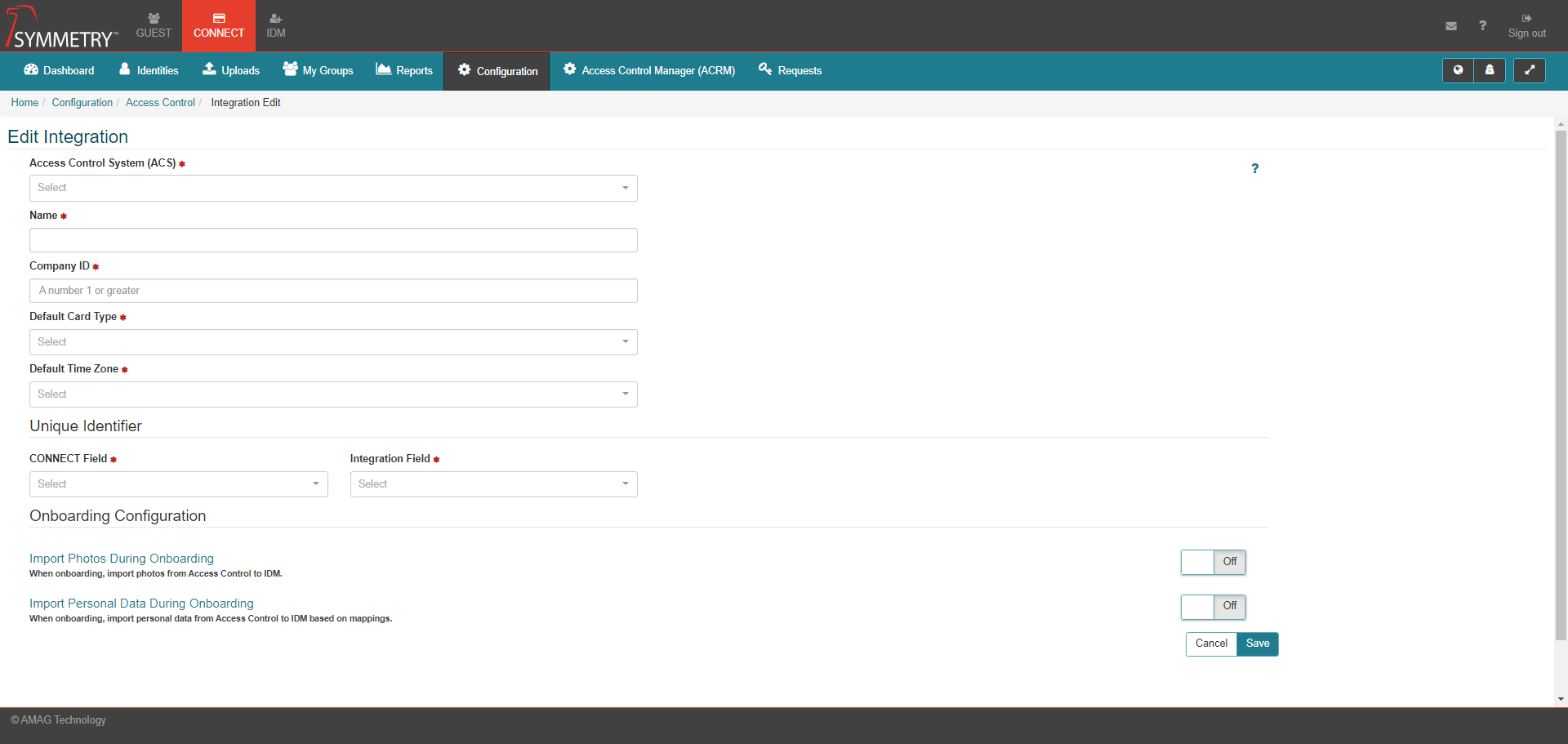Click the AMAG Technology footer text
The image size is (1568, 744).
(58, 720)
